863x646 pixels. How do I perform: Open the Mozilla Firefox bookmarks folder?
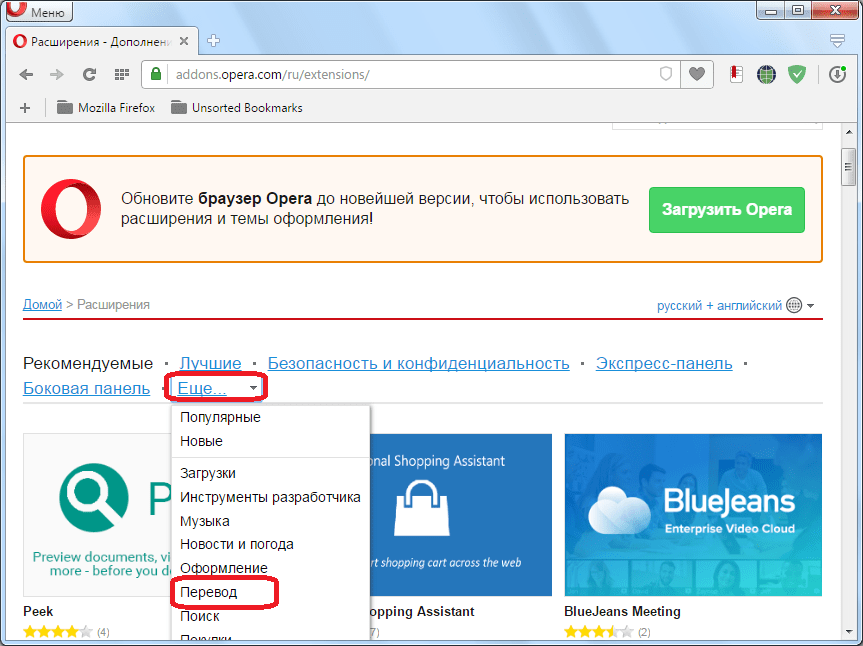click(106, 108)
